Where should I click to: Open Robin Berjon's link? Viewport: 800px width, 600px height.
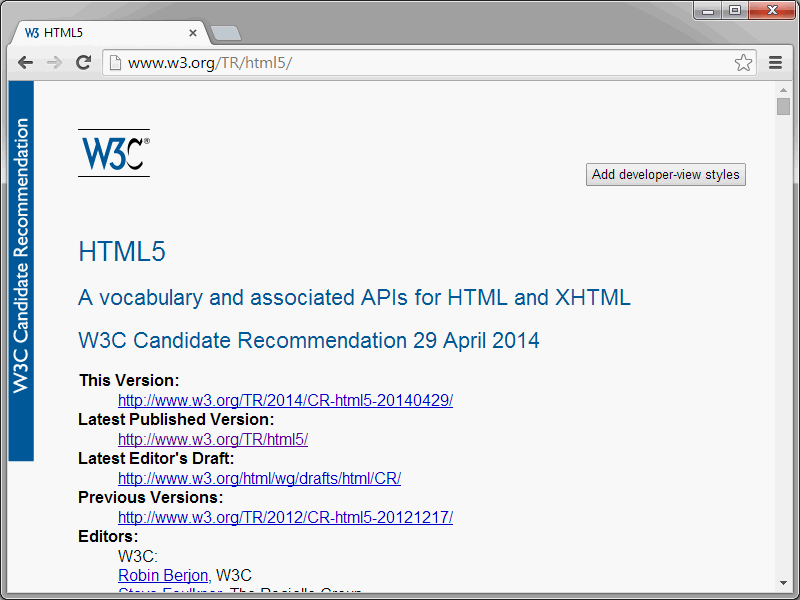pyautogui.click(x=163, y=576)
